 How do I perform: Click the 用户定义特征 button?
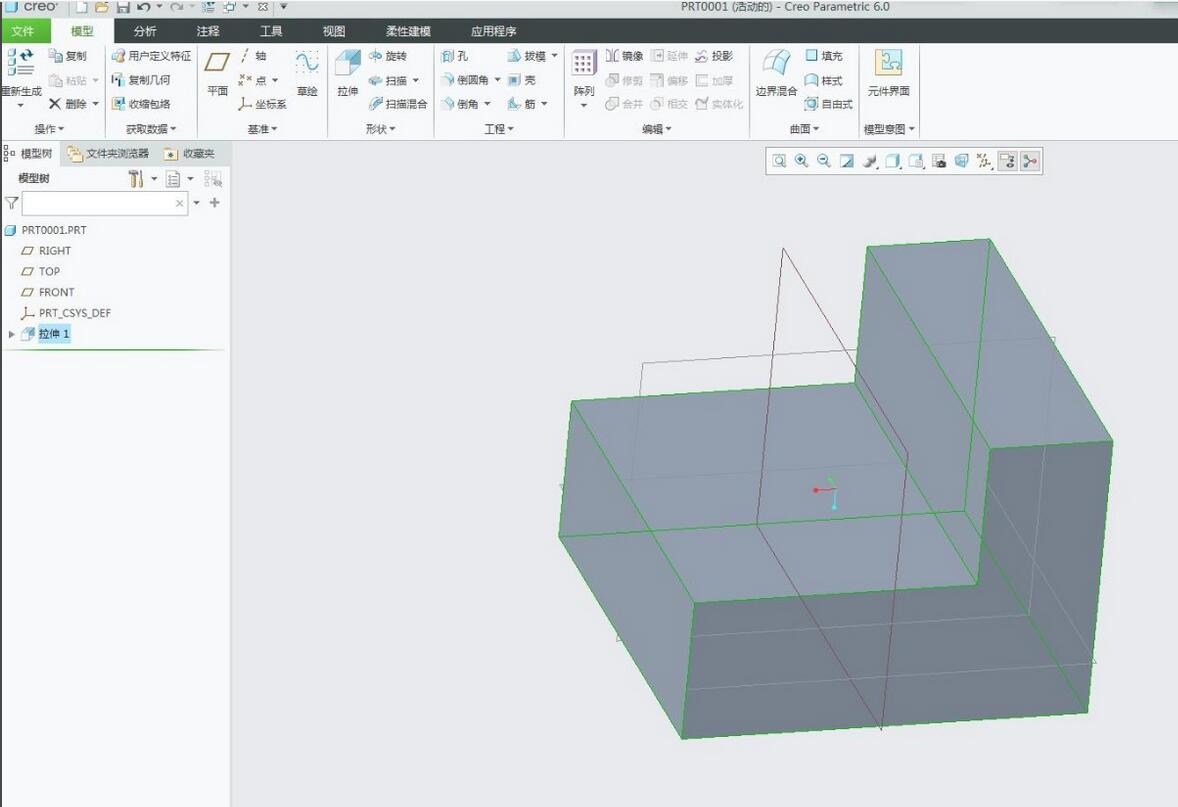point(151,56)
